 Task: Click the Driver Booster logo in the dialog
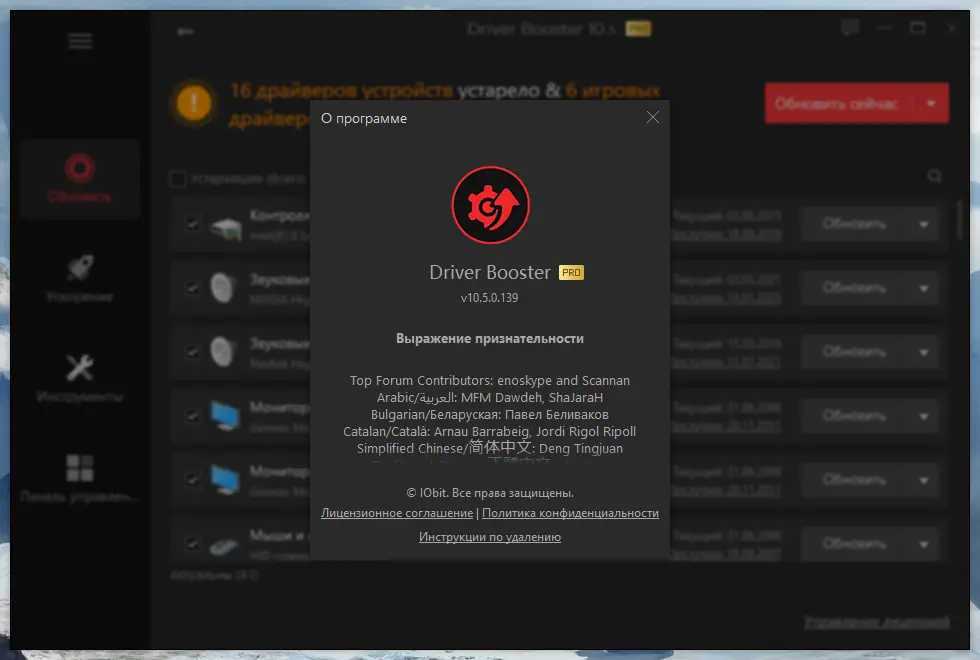(x=490, y=205)
